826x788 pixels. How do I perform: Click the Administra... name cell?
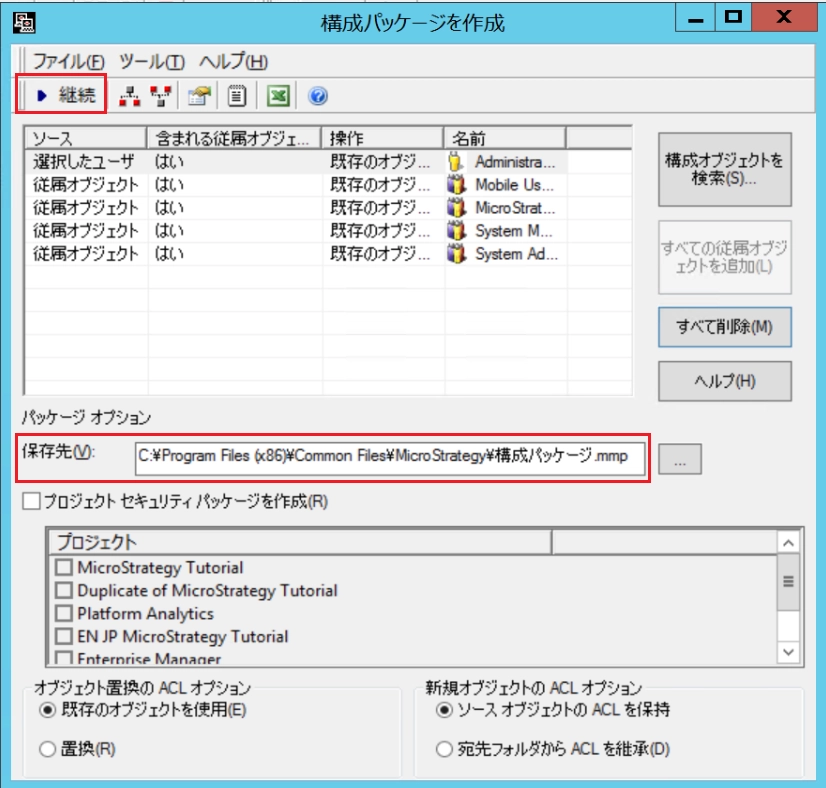[x=515, y=162]
